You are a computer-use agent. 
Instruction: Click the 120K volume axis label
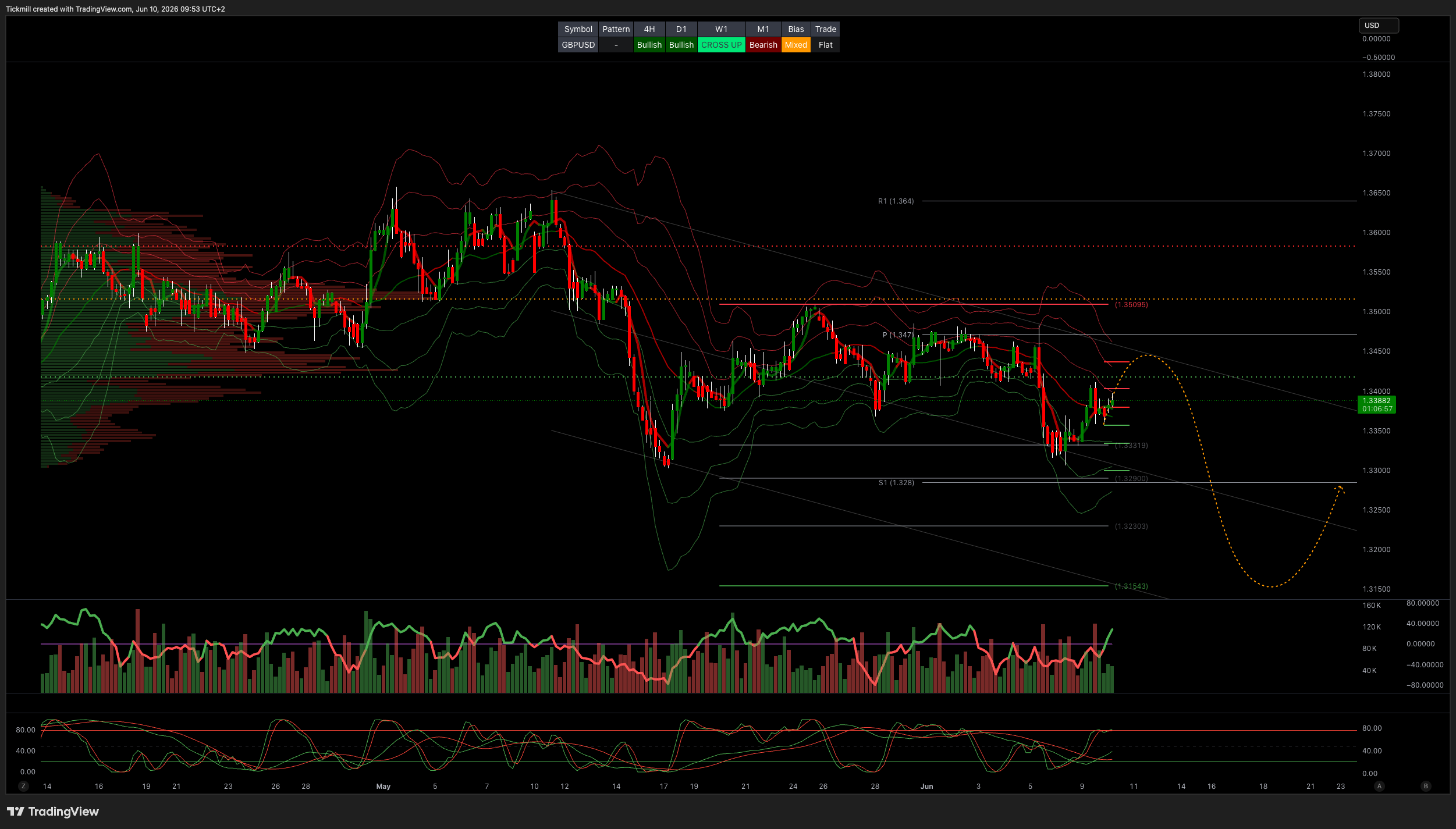click(1372, 627)
